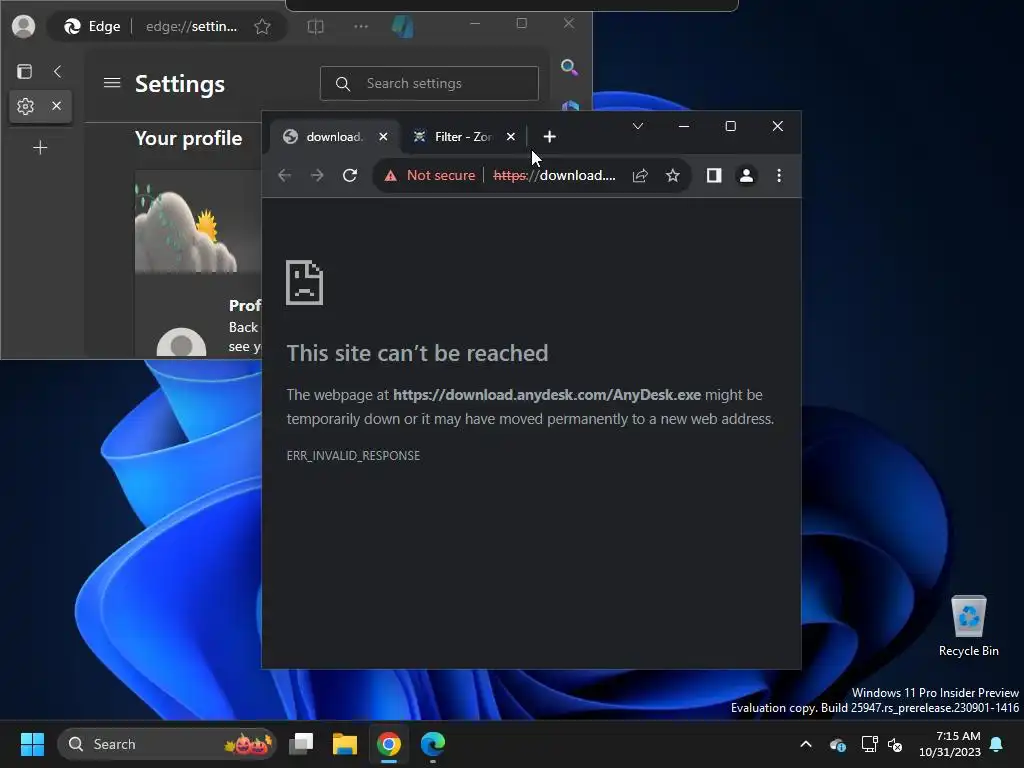Close the Filter - Zor tab
Viewport: 1024px width, 768px height.
511,136
